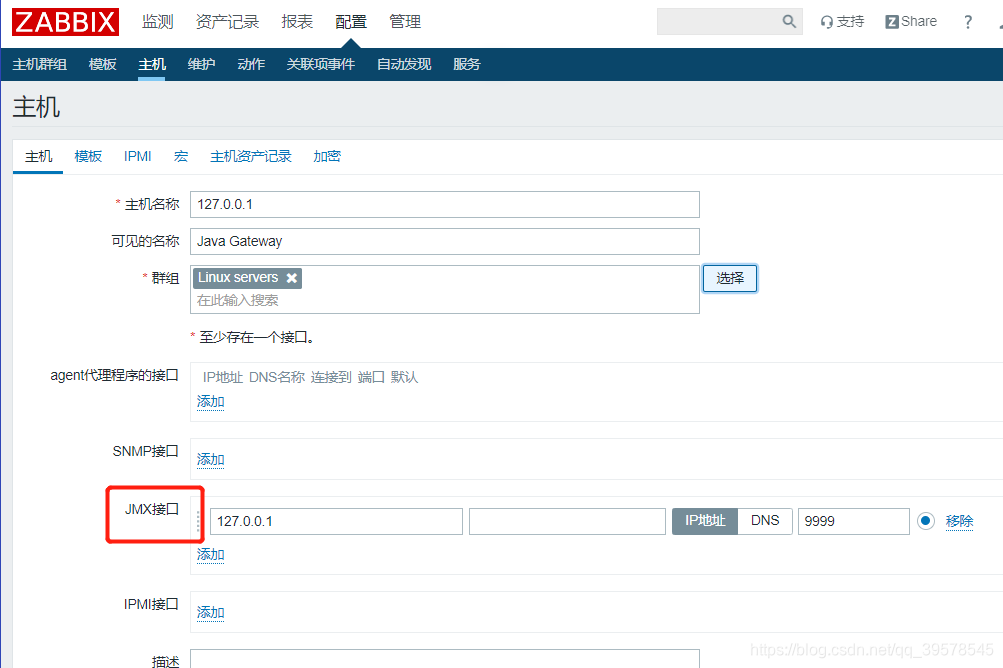Open help via question mark icon
The height and width of the screenshot is (668, 1003).
(x=968, y=22)
